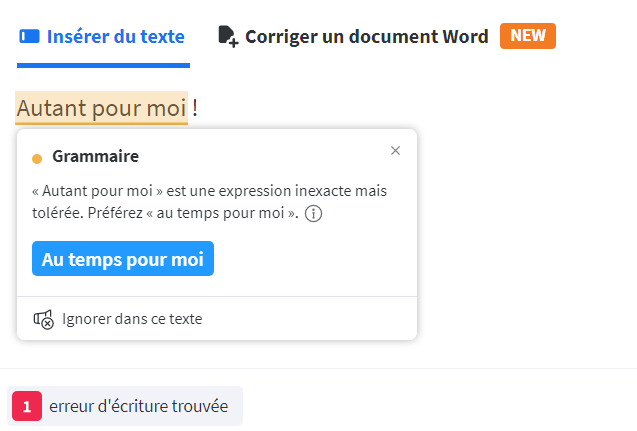Open the Corriger un document Word tab
The width and height of the screenshot is (637, 431).
[x=353, y=37]
